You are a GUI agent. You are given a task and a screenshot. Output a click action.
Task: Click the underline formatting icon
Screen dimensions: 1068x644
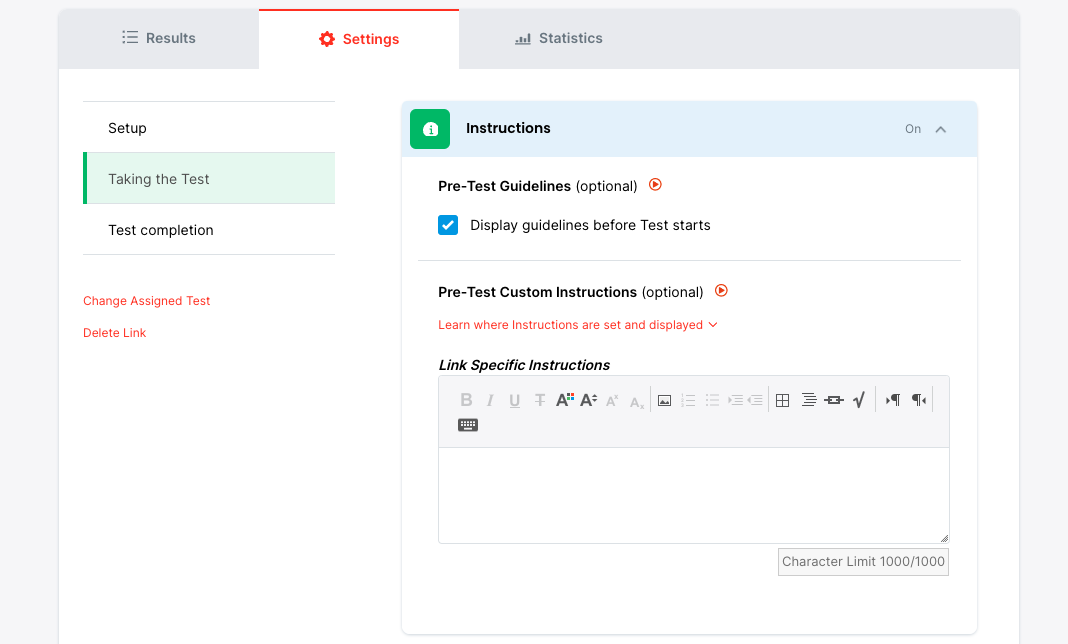tap(515, 400)
